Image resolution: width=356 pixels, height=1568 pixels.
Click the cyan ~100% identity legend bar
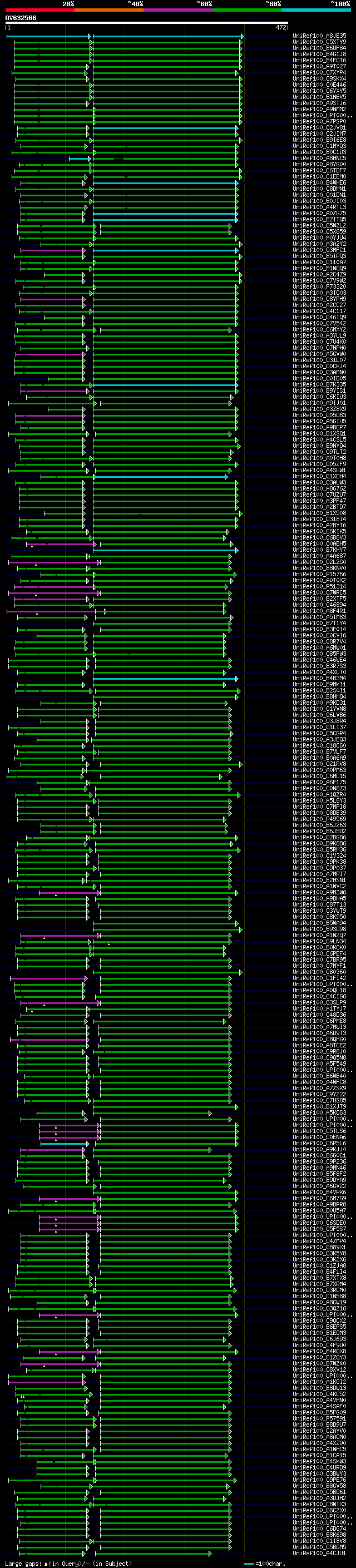point(316,10)
